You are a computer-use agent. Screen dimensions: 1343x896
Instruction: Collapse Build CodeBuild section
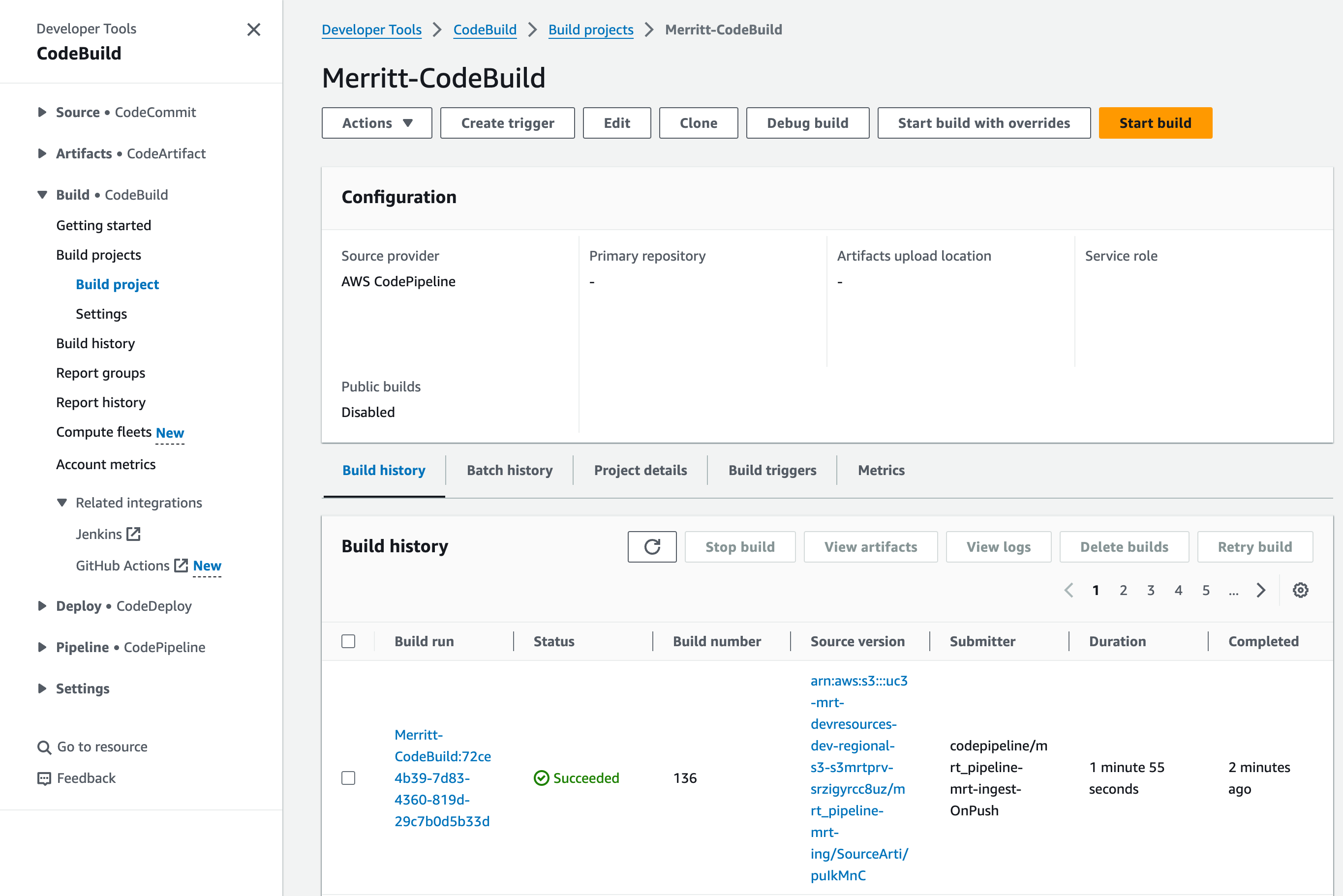pyautogui.click(x=42, y=194)
